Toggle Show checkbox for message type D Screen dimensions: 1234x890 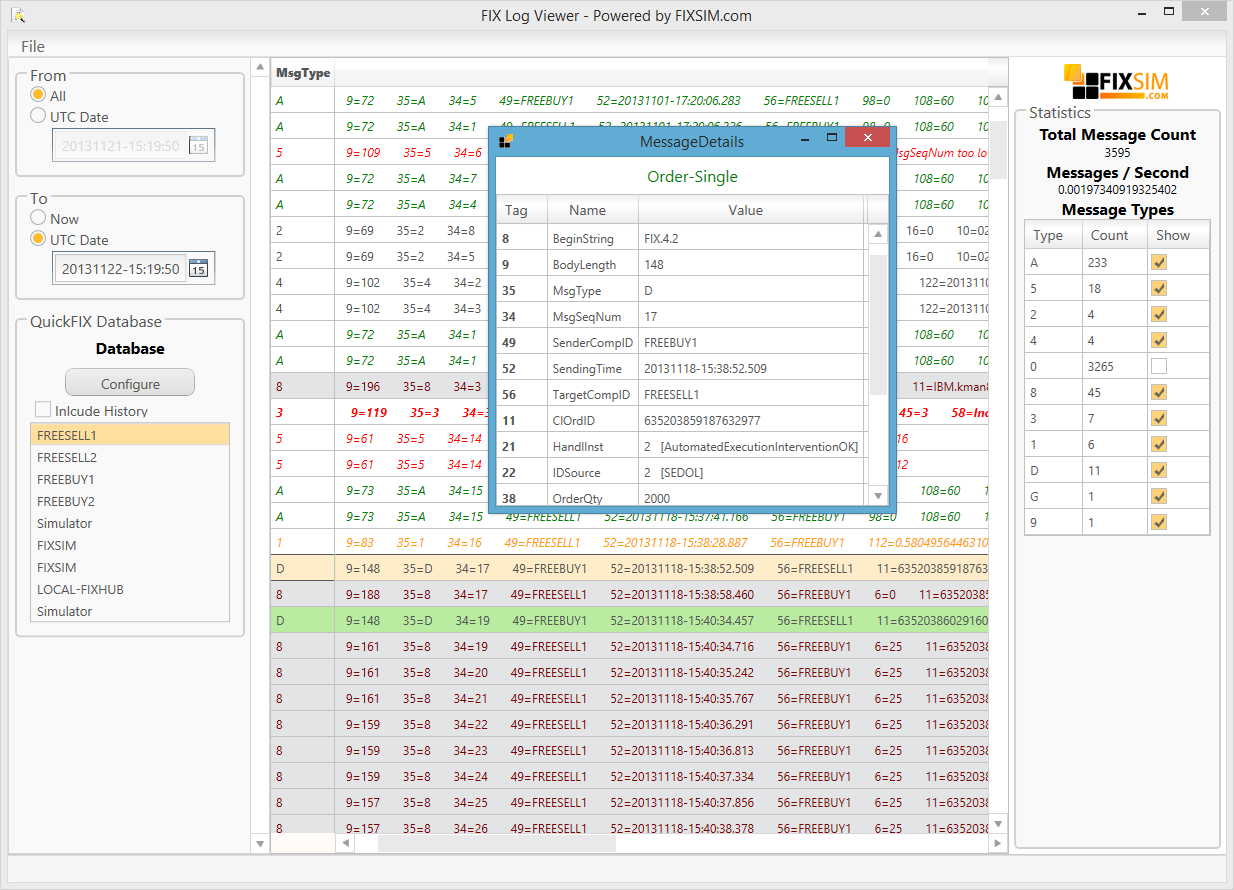(1159, 470)
